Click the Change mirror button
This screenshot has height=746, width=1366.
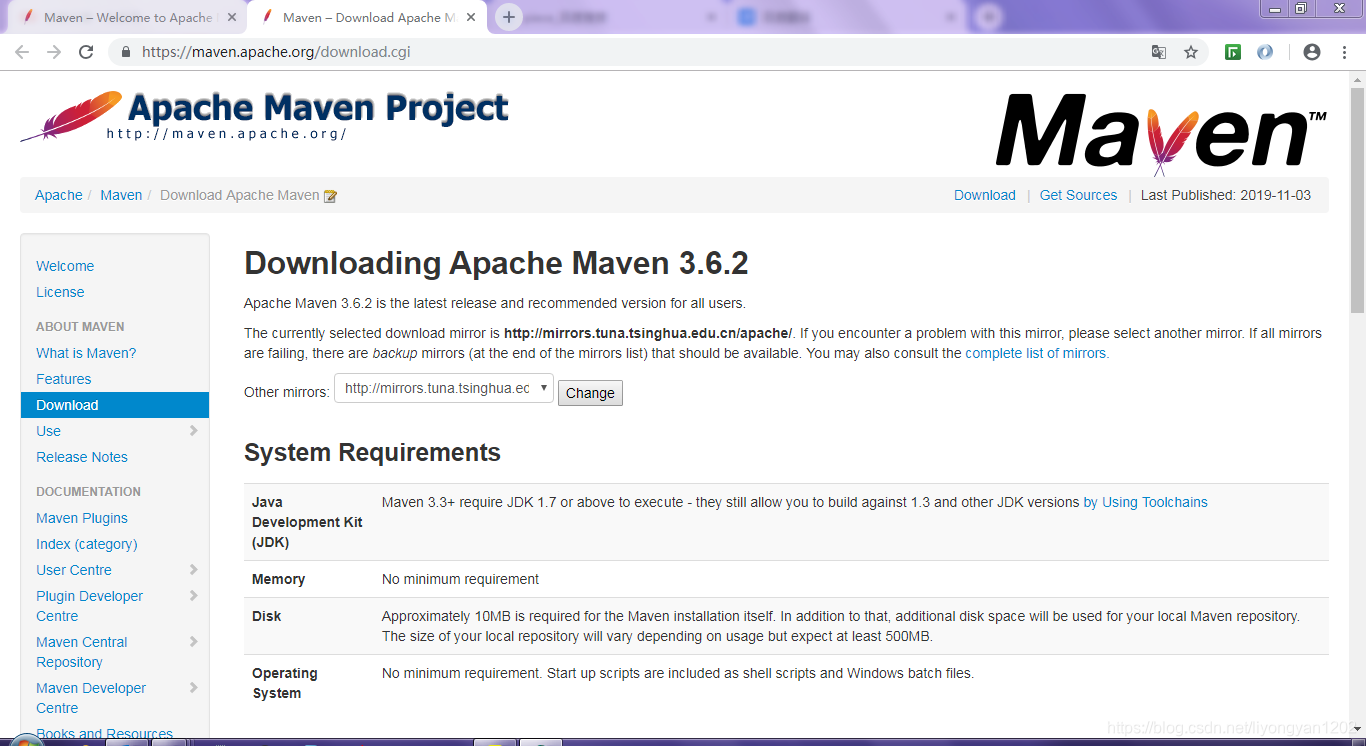(590, 393)
